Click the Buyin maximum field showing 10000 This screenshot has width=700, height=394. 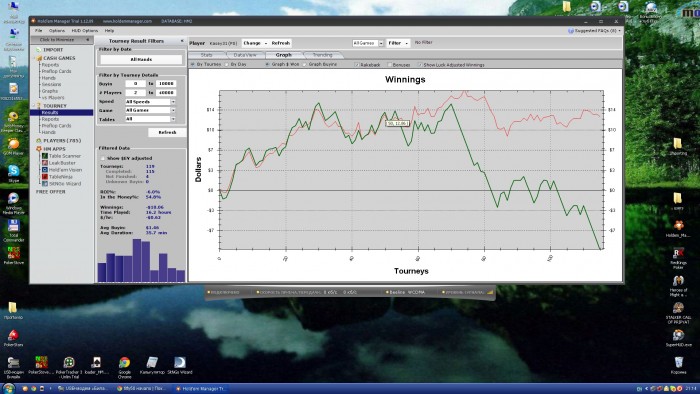[x=166, y=83]
